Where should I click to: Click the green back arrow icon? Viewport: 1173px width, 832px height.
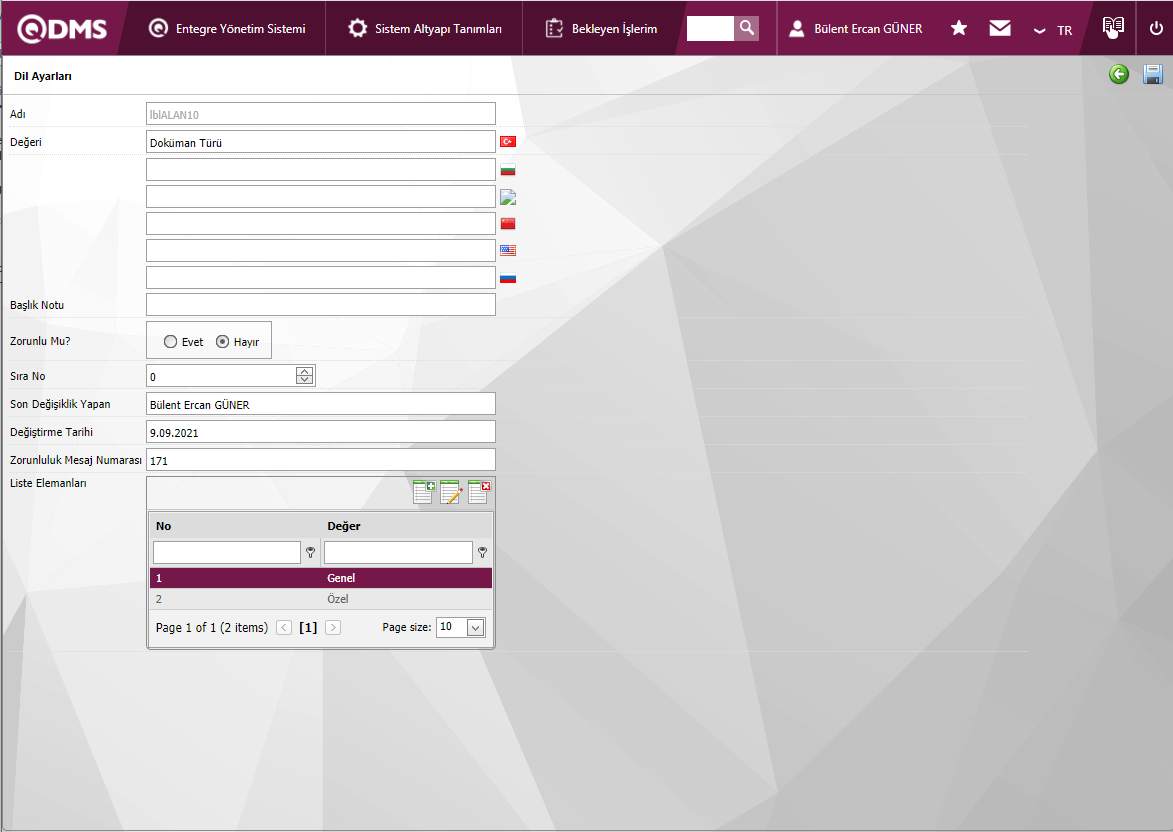(x=1118, y=74)
